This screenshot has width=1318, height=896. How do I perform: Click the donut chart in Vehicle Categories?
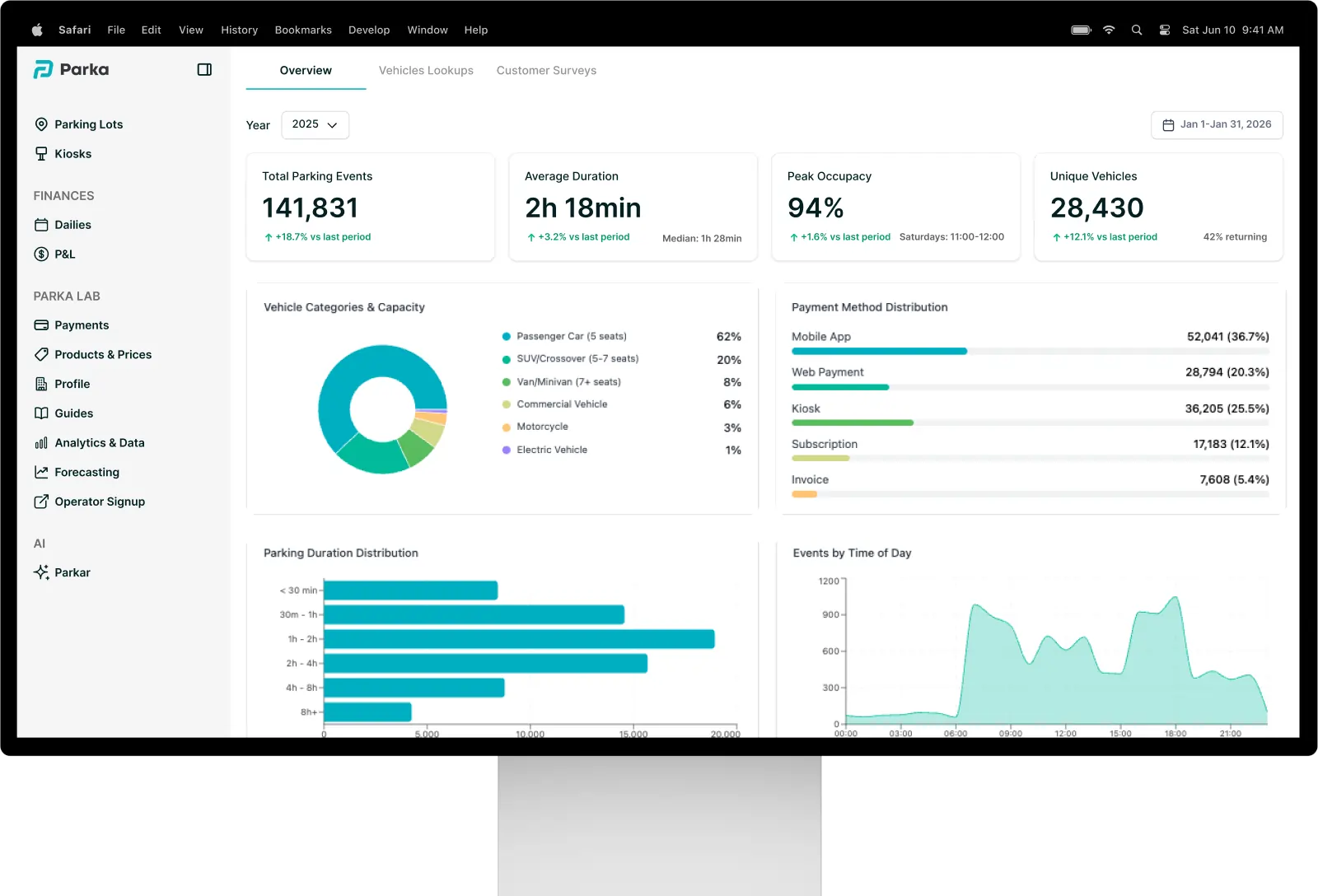pyautogui.click(x=382, y=409)
